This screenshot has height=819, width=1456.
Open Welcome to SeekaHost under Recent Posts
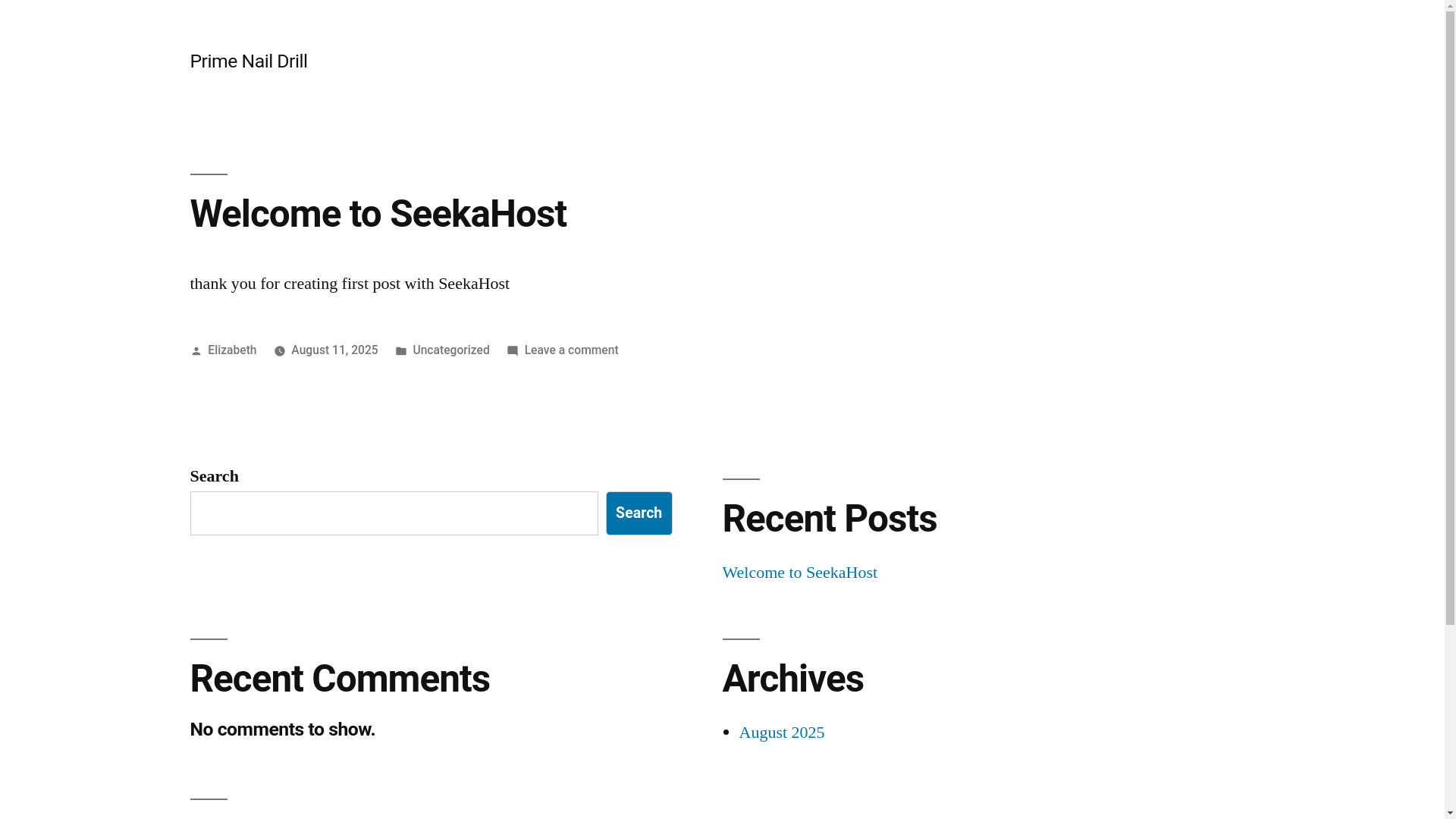point(800,573)
